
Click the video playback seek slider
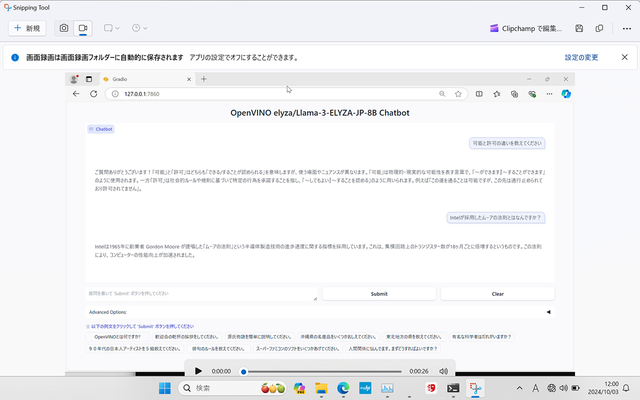[x=320, y=371]
